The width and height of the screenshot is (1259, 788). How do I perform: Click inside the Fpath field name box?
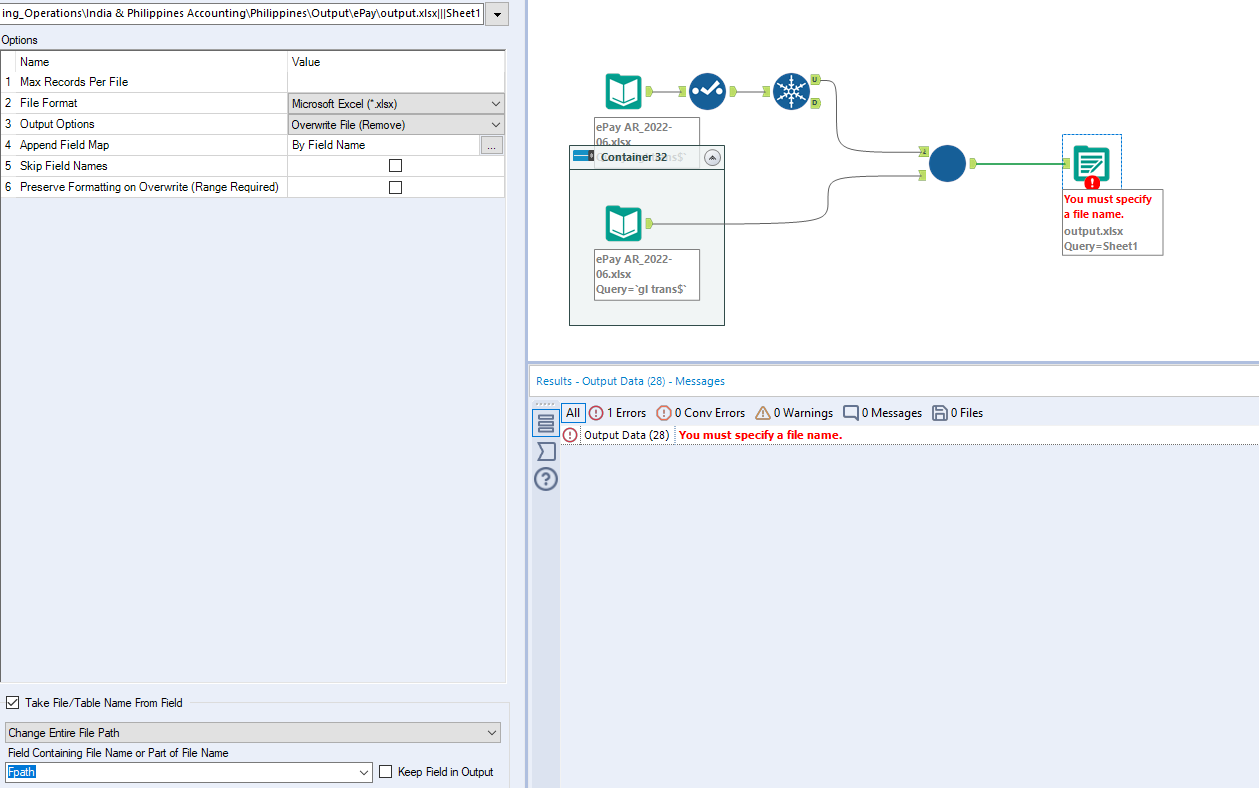[180, 771]
